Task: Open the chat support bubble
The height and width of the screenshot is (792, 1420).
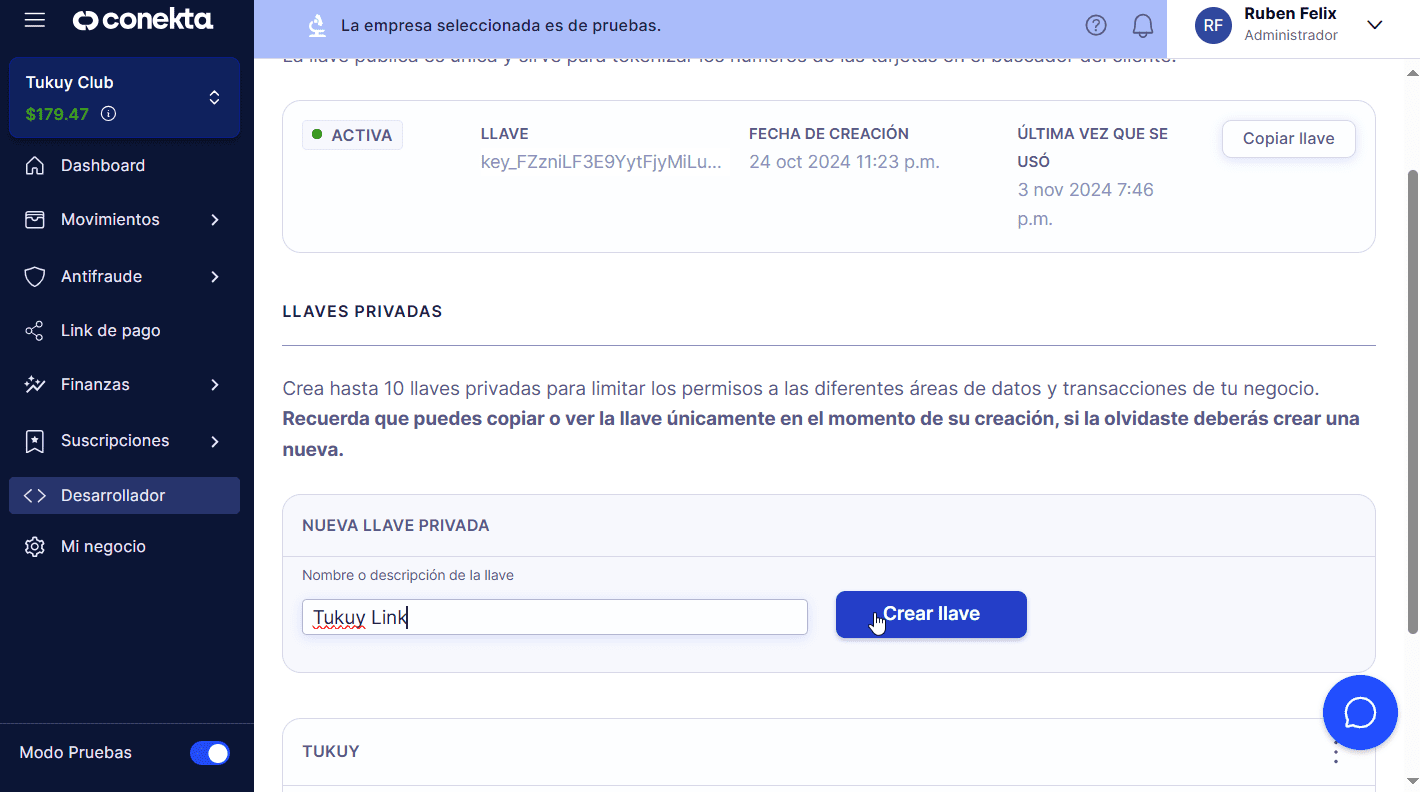Action: coord(1359,713)
